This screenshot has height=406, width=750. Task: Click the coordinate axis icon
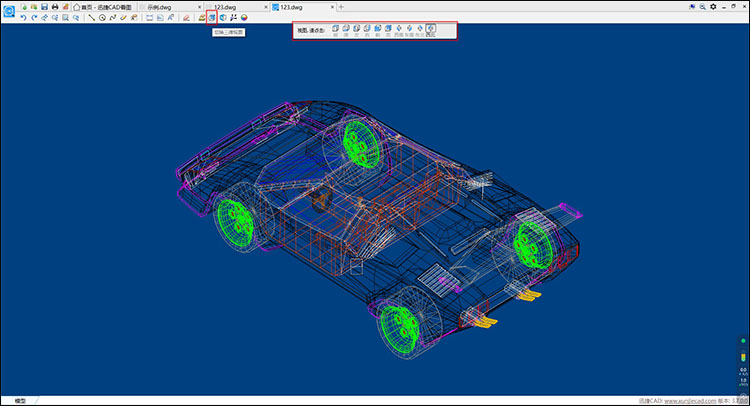tap(233, 18)
